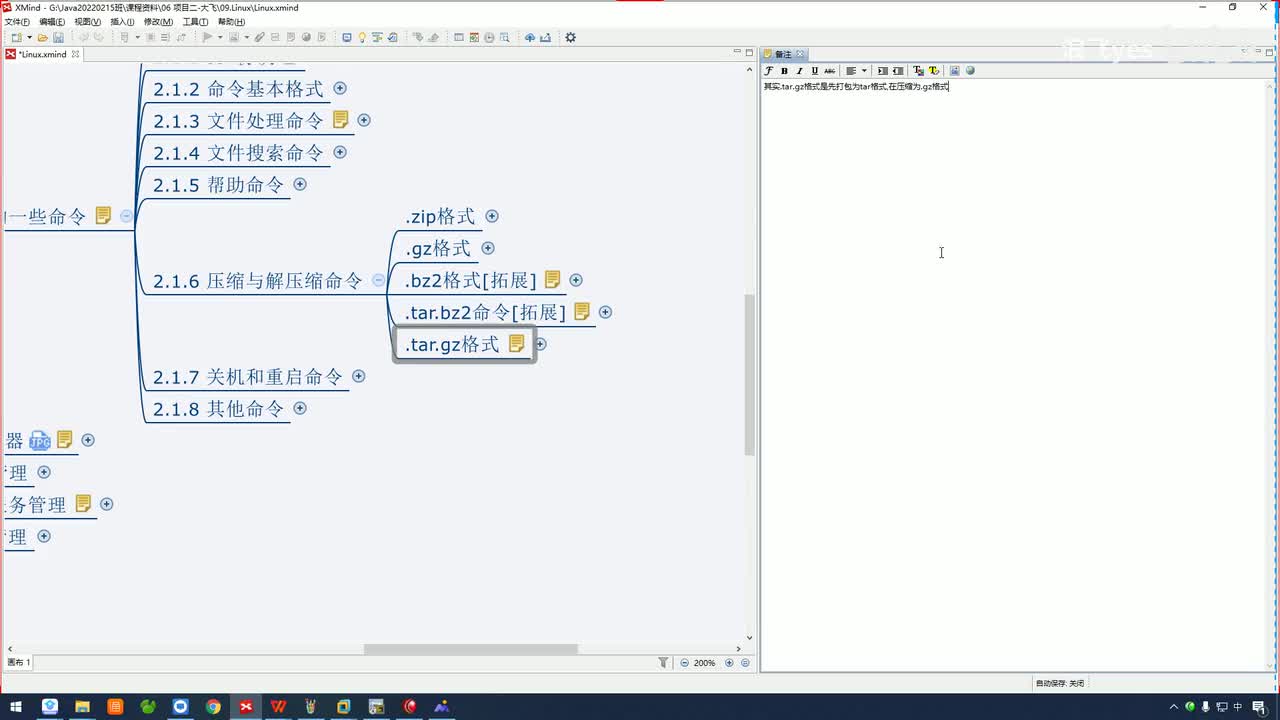The height and width of the screenshot is (720, 1280).
Task: Click the 200% zoom level value
Action: 705,663
